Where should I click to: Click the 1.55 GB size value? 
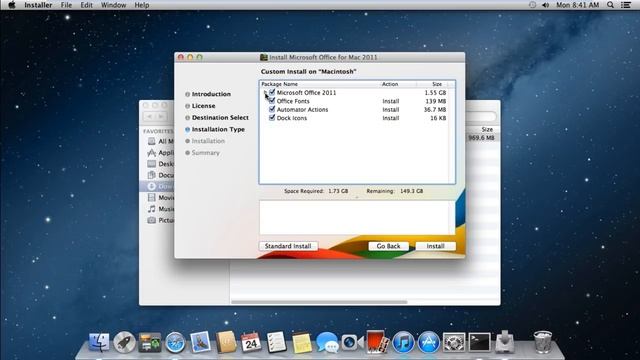coord(435,93)
